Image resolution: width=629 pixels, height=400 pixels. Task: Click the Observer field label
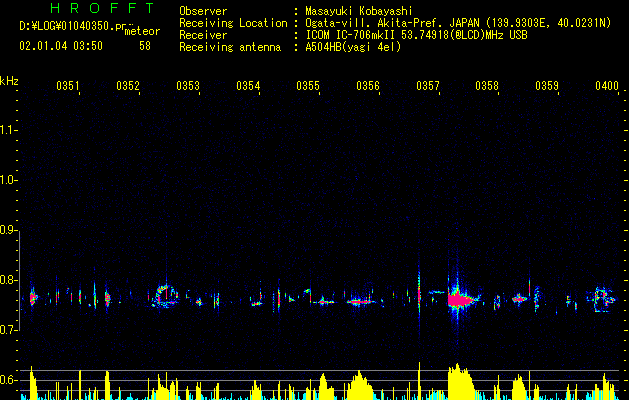pyautogui.click(x=203, y=11)
